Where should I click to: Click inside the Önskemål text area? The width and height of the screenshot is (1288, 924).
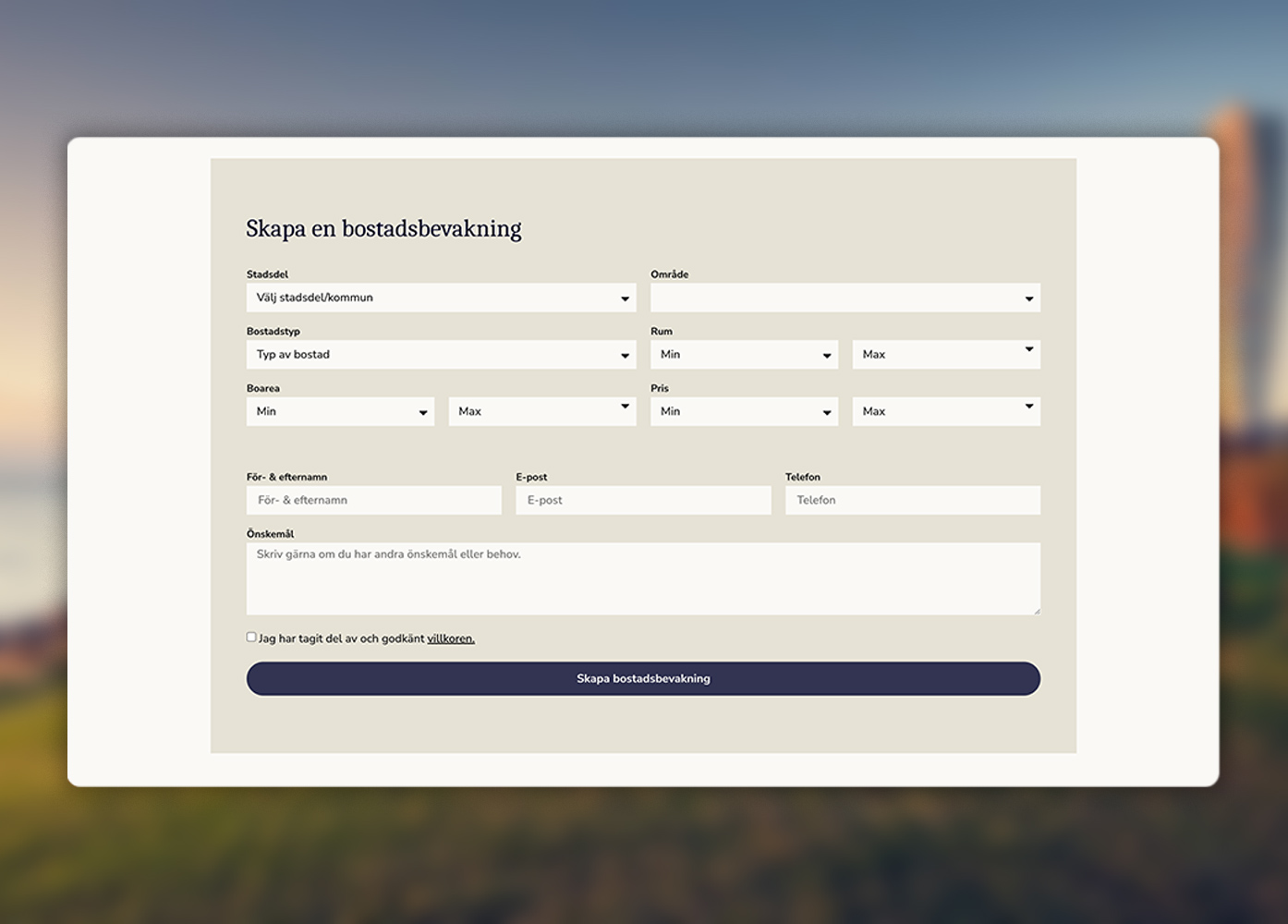pos(643,582)
